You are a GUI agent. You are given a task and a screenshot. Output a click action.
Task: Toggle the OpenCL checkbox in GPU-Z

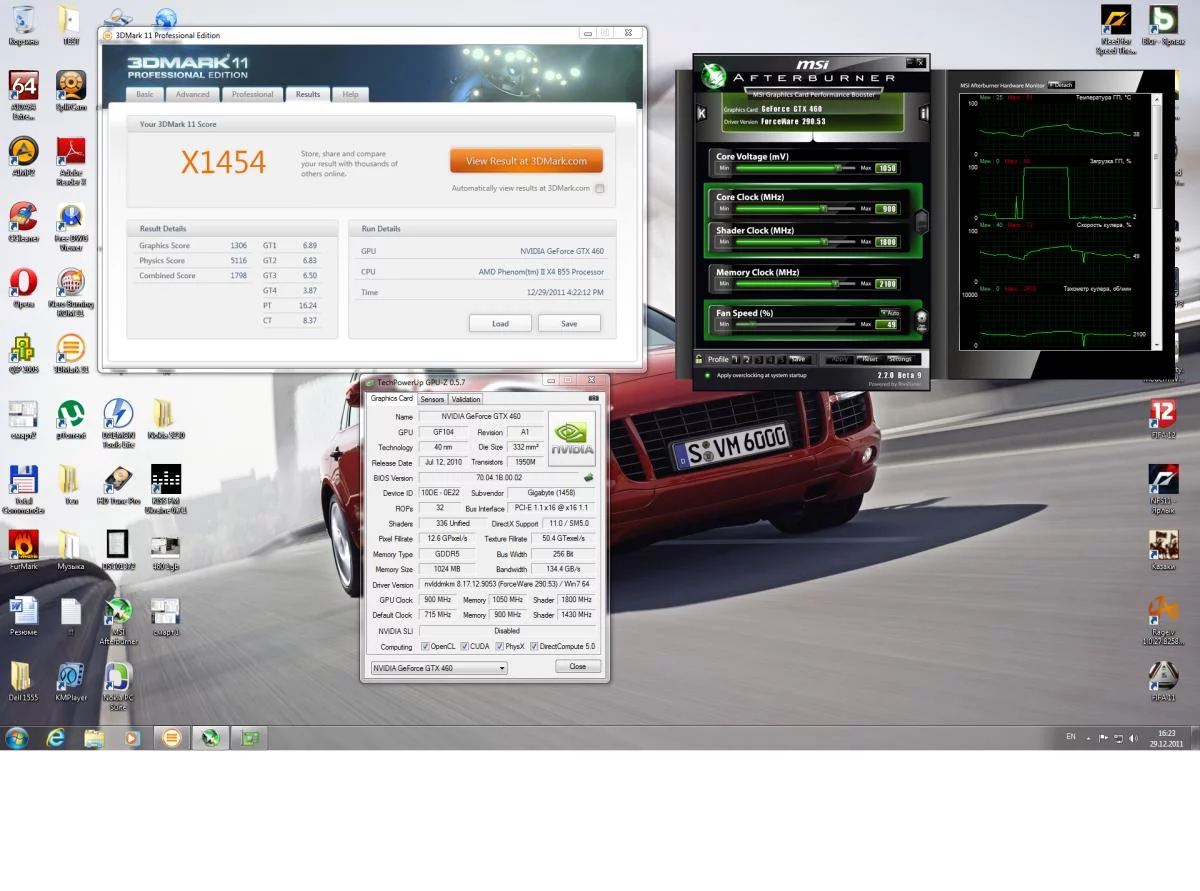pos(426,647)
